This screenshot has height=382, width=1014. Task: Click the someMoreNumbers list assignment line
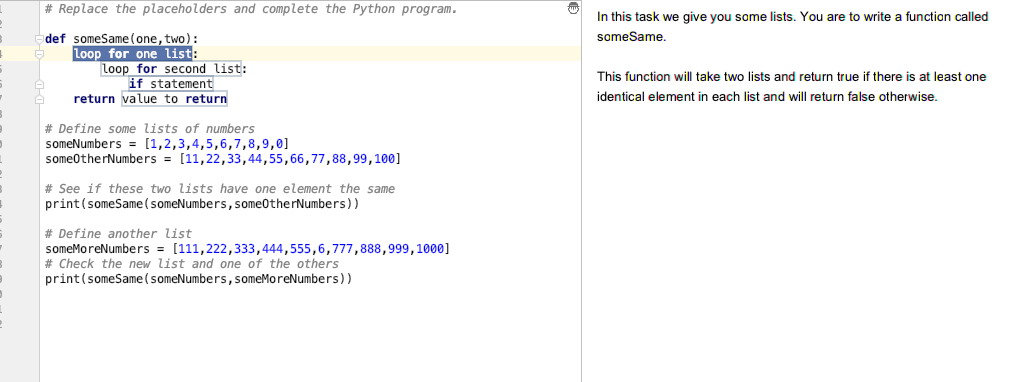[248, 249]
